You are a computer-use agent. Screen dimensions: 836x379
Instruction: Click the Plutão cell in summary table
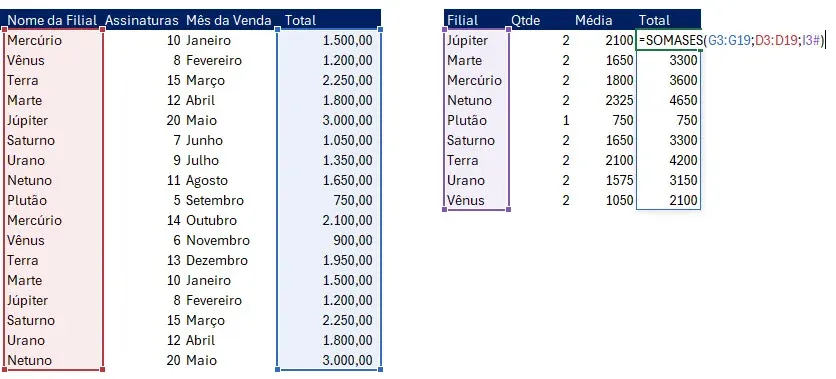coord(467,120)
